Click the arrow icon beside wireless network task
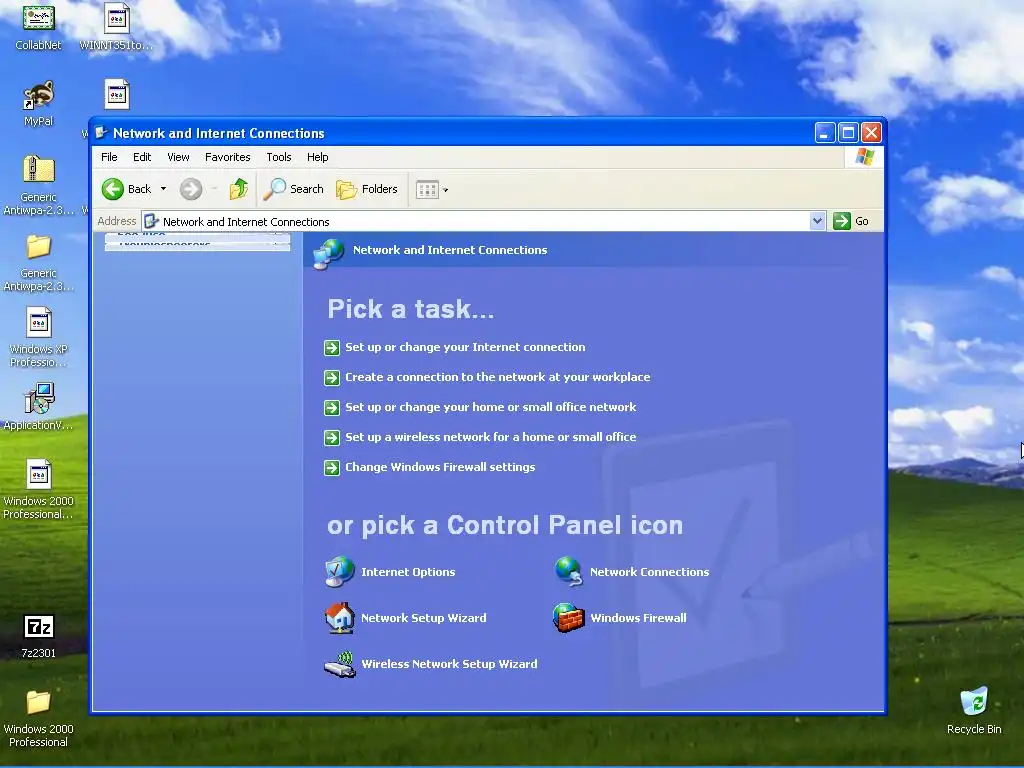Image resolution: width=1024 pixels, height=768 pixels. pos(332,438)
